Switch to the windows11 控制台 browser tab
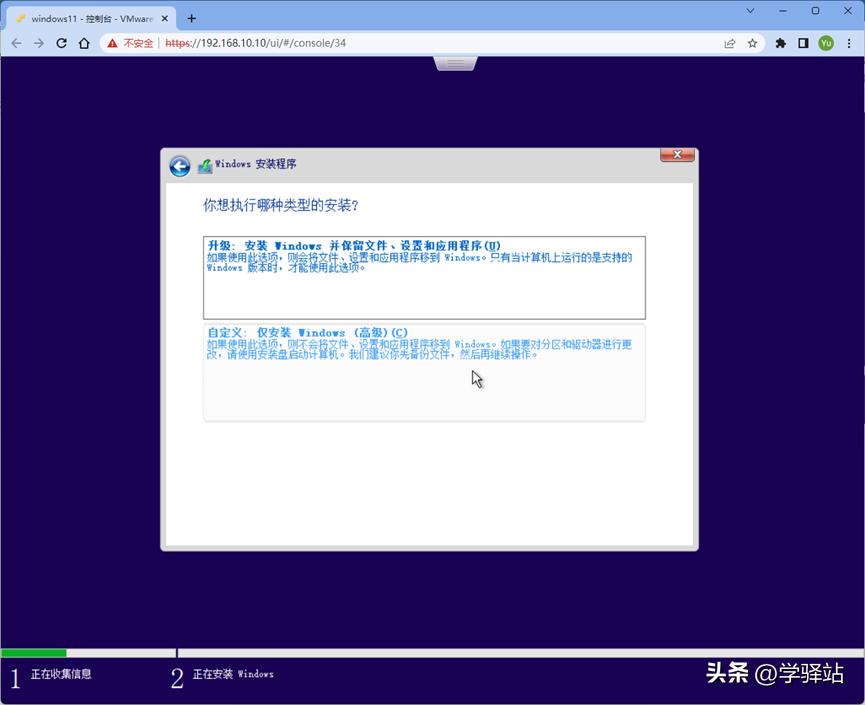 coord(80,17)
